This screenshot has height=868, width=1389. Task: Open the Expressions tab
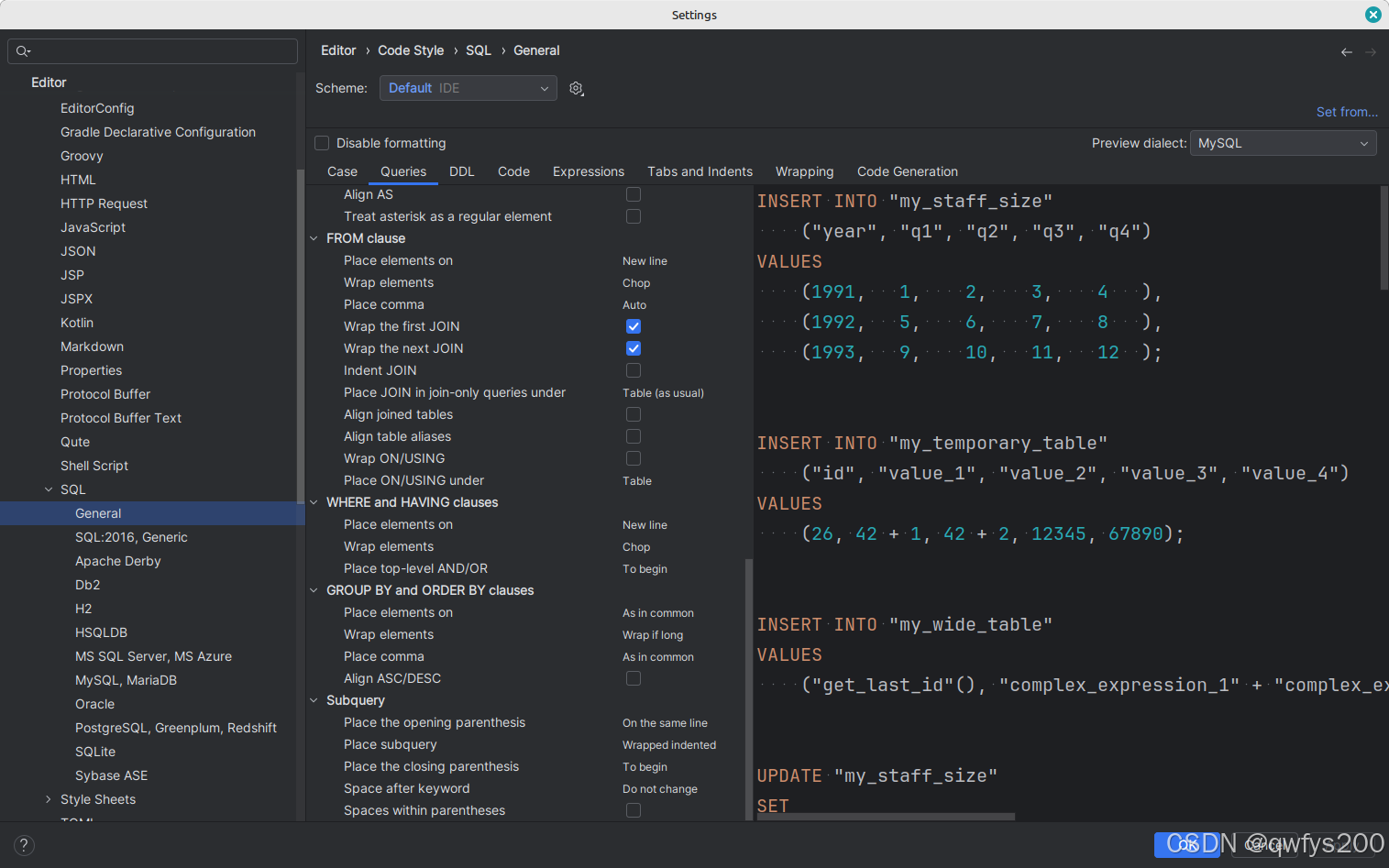pyautogui.click(x=589, y=171)
